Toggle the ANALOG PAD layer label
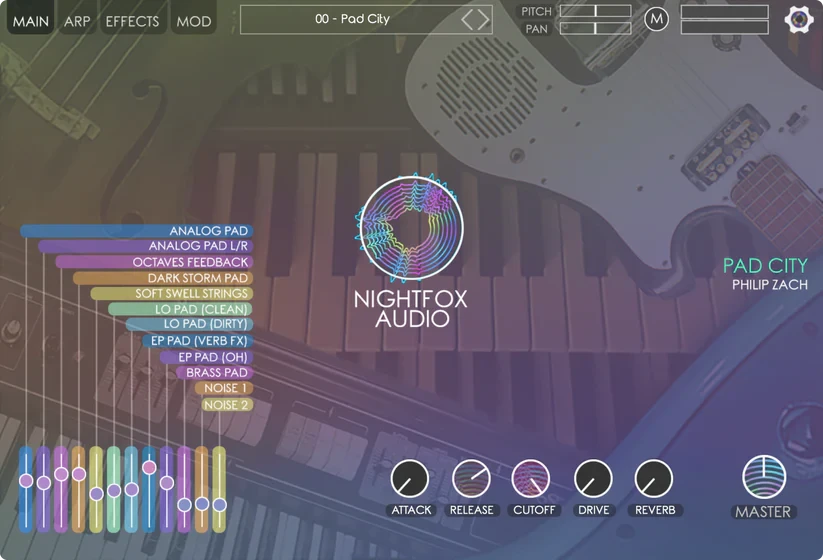The height and width of the screenshot is (560, 823). 208,231
